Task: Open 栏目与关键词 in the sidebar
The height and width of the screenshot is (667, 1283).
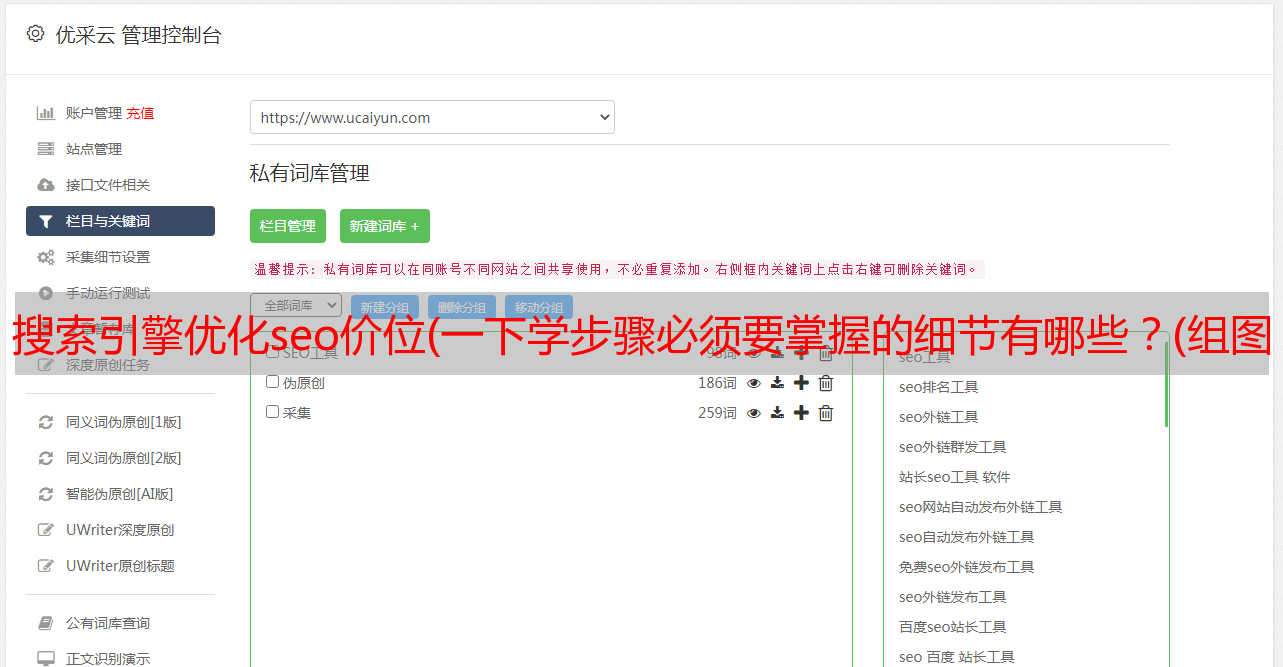Action: pos(120,221)
